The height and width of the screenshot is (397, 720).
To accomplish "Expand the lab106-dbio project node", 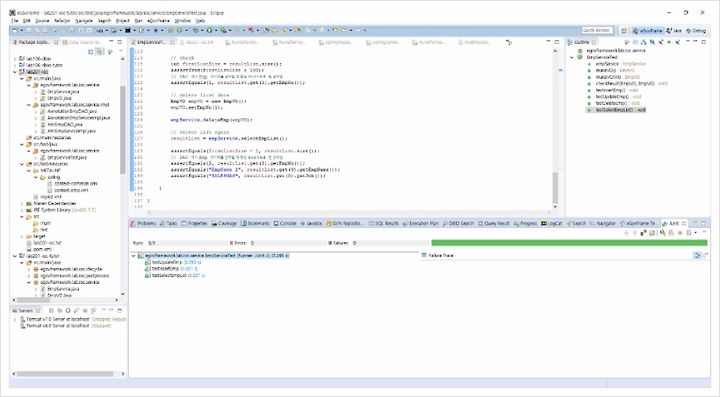I will coord(15,59).
